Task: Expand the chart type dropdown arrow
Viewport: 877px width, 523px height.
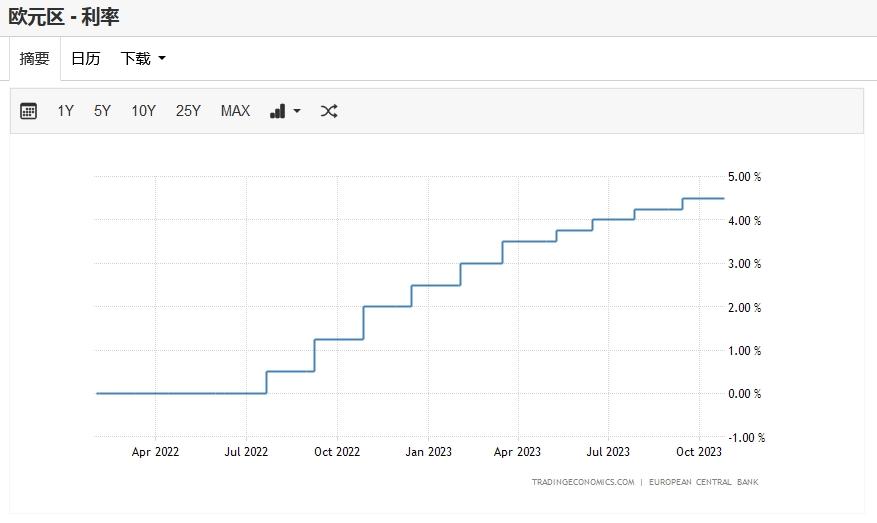Action: [297, 111]
